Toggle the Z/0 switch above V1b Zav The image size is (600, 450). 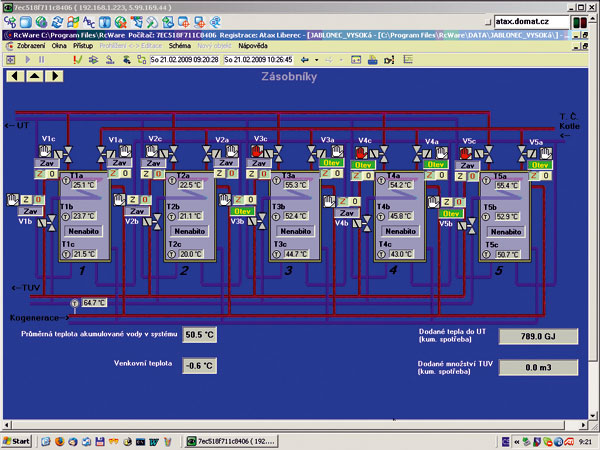[x=32, y=199]
